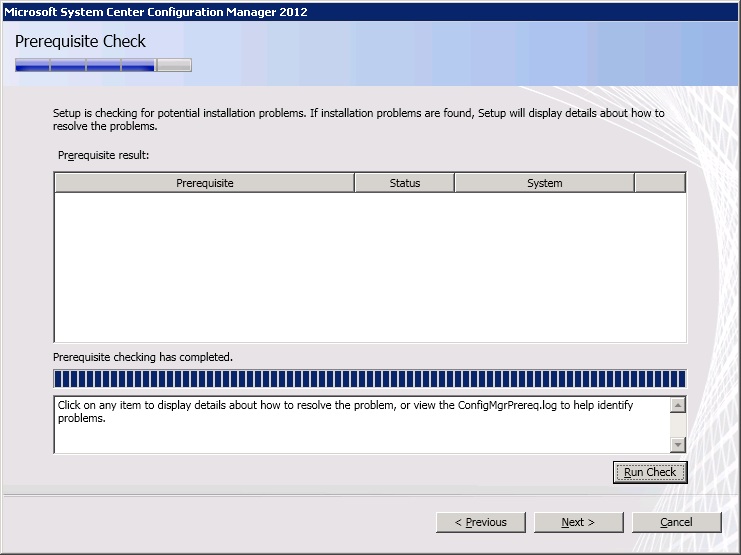Click the Run Check button
This screenshot has height=555, width=741.
coord(650,472)
